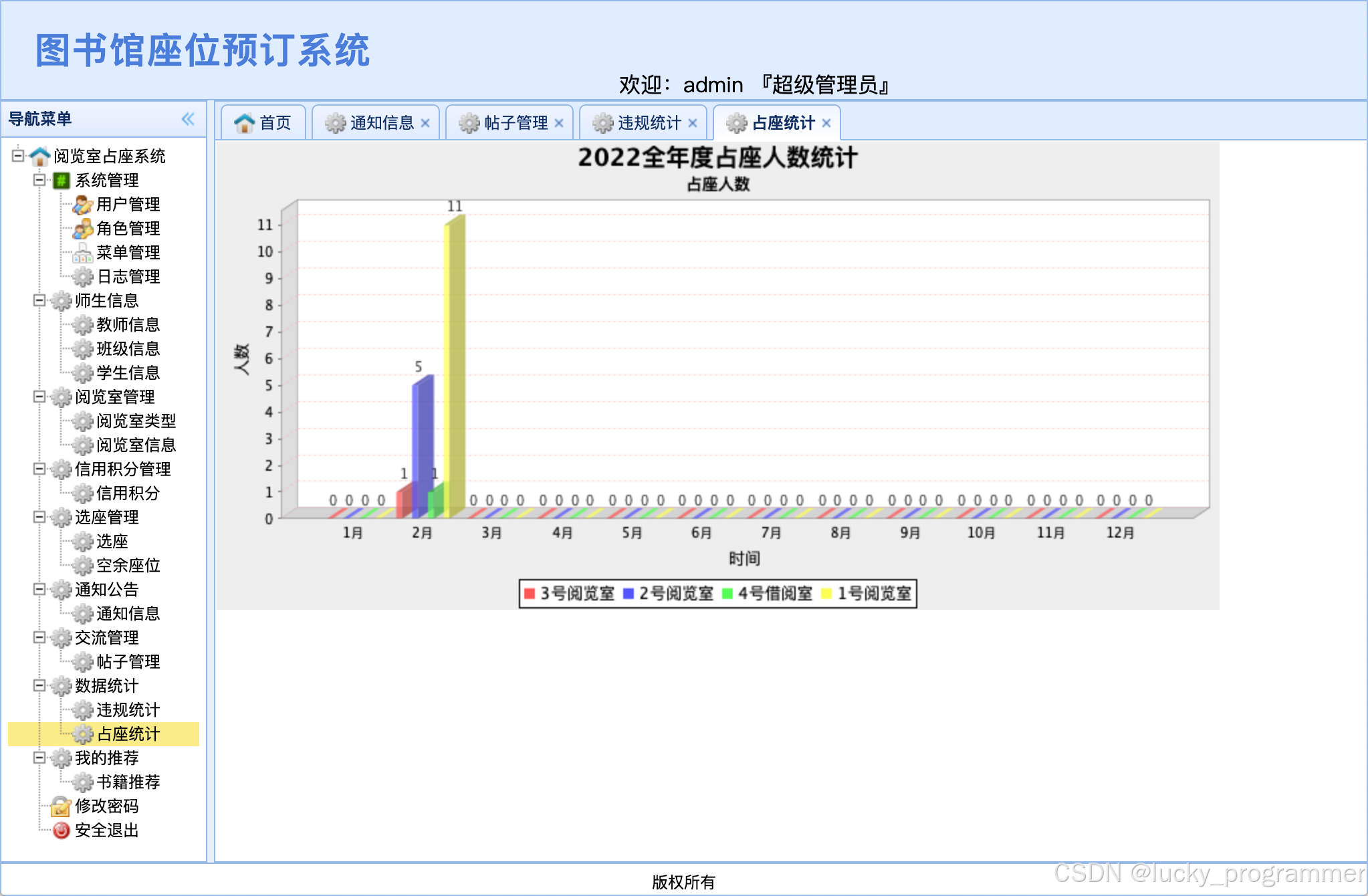1368x896 pixels.
Task: Open the book recommendation tree item
Action: [x=128, y=782]
